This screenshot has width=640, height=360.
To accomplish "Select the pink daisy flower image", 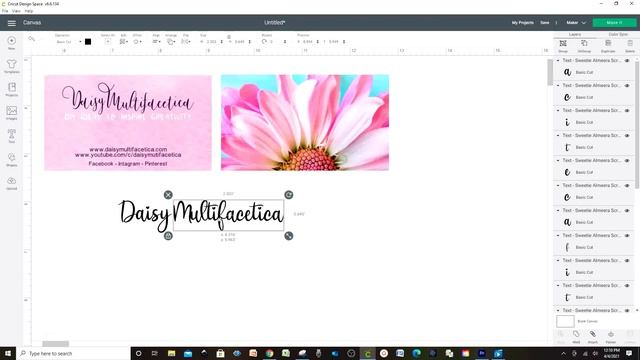I will [x=305, y=122].
